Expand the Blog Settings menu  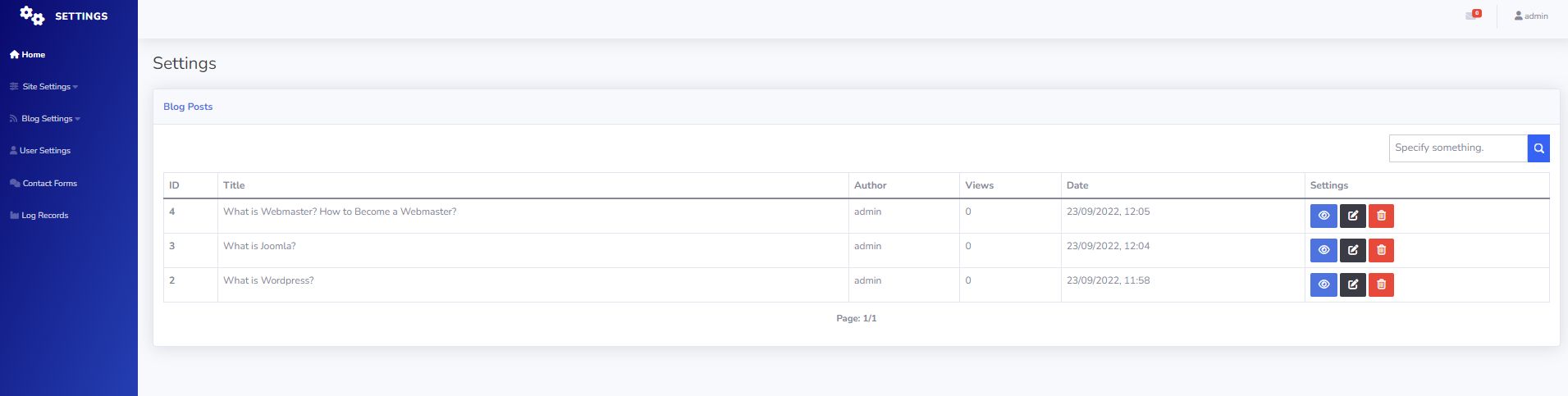point(46,119)
